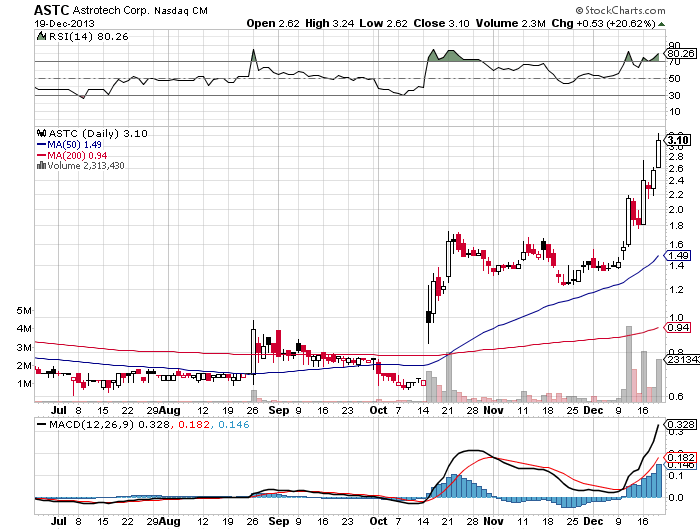Image resolution: width=700 pixels, height=530 pixels.
Task: Click the RSI indicator mountain icon
Action: click(42, 36)
